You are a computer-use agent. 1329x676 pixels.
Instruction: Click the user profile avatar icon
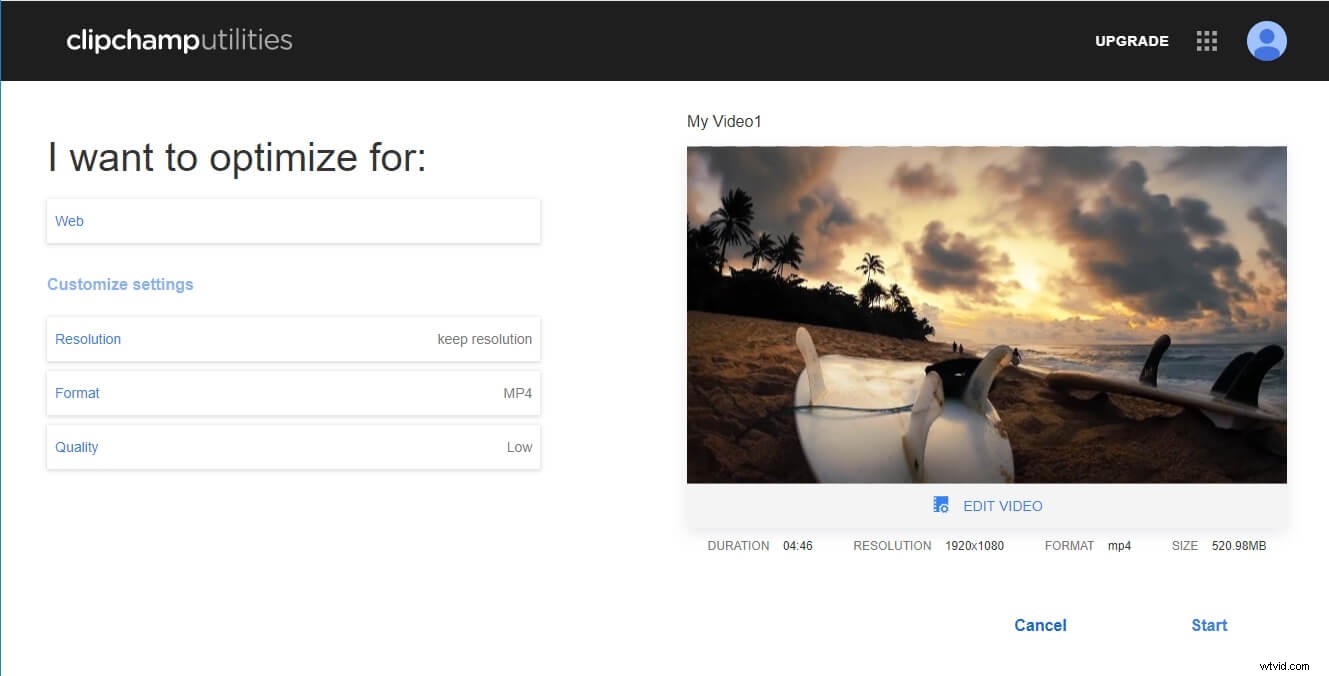tap(1266, 41)
